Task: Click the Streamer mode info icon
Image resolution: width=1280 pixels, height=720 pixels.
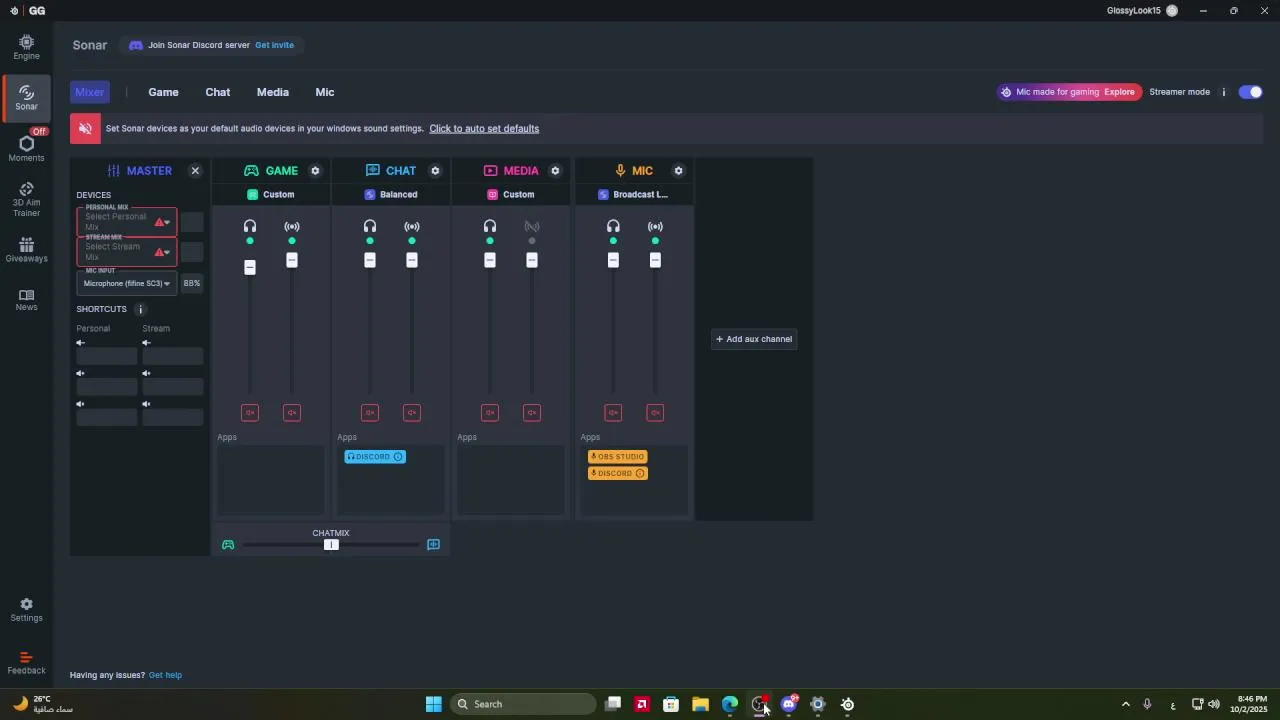Action: pos(1223,92)
